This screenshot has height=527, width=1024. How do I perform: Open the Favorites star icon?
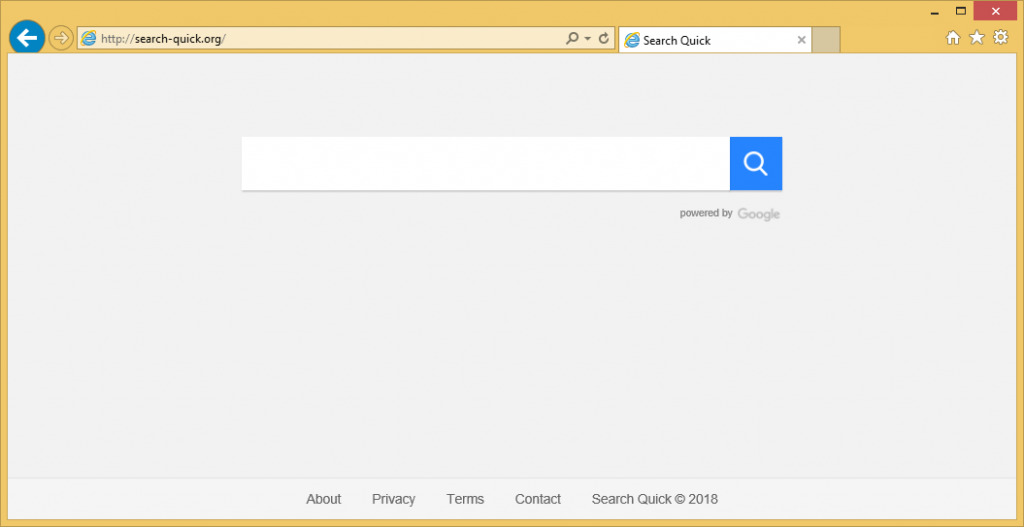coord(977,38)
